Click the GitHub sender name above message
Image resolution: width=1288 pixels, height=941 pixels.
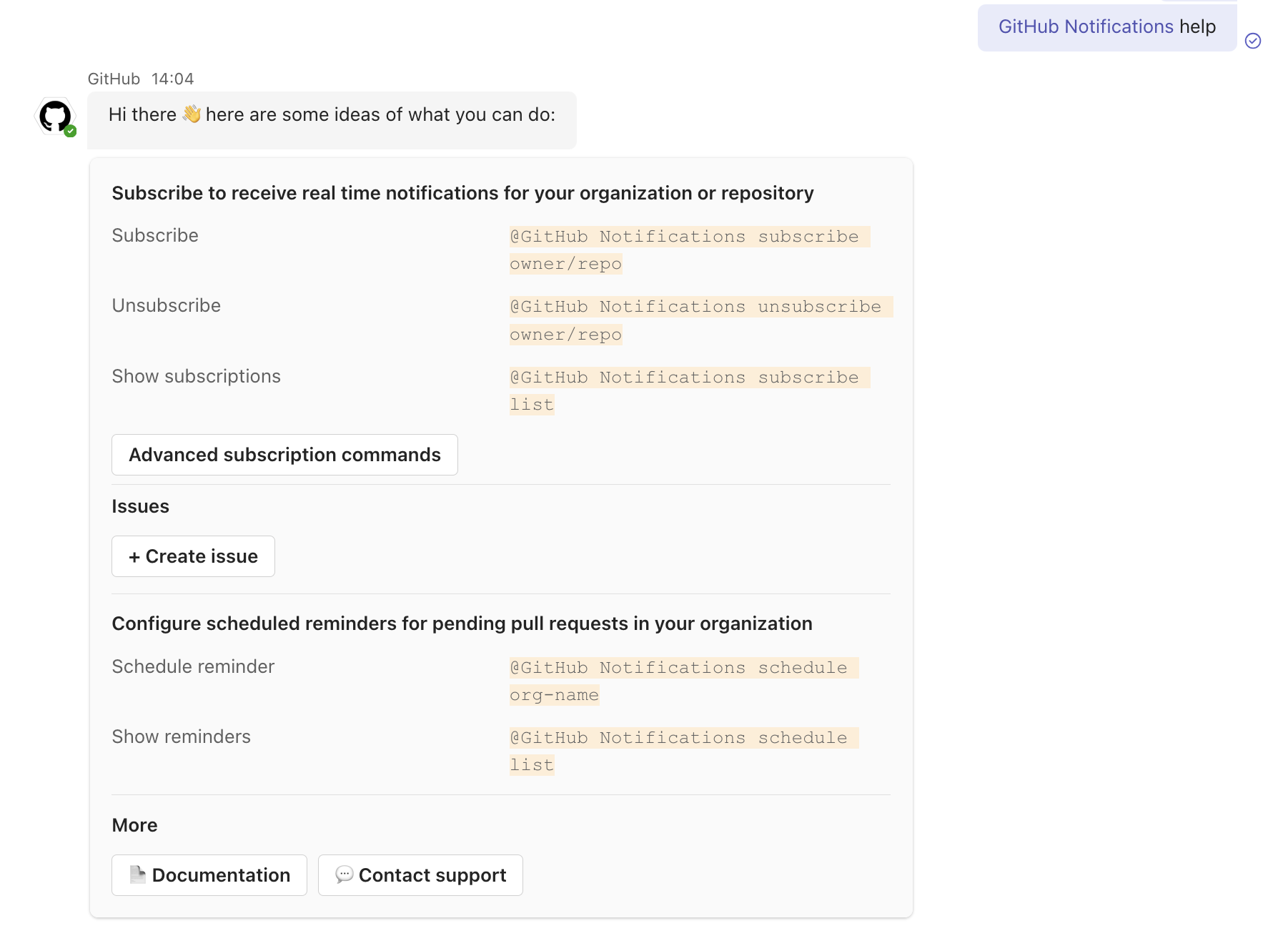click(x=114, y=79)
